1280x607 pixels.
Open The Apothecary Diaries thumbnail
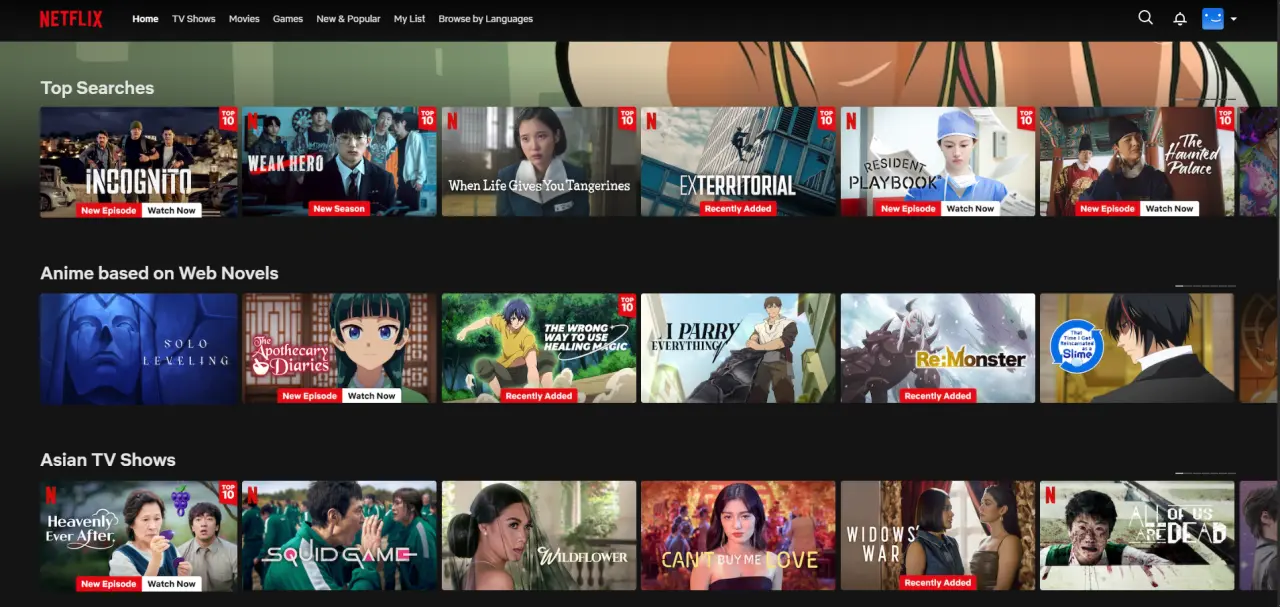[339, 348]
